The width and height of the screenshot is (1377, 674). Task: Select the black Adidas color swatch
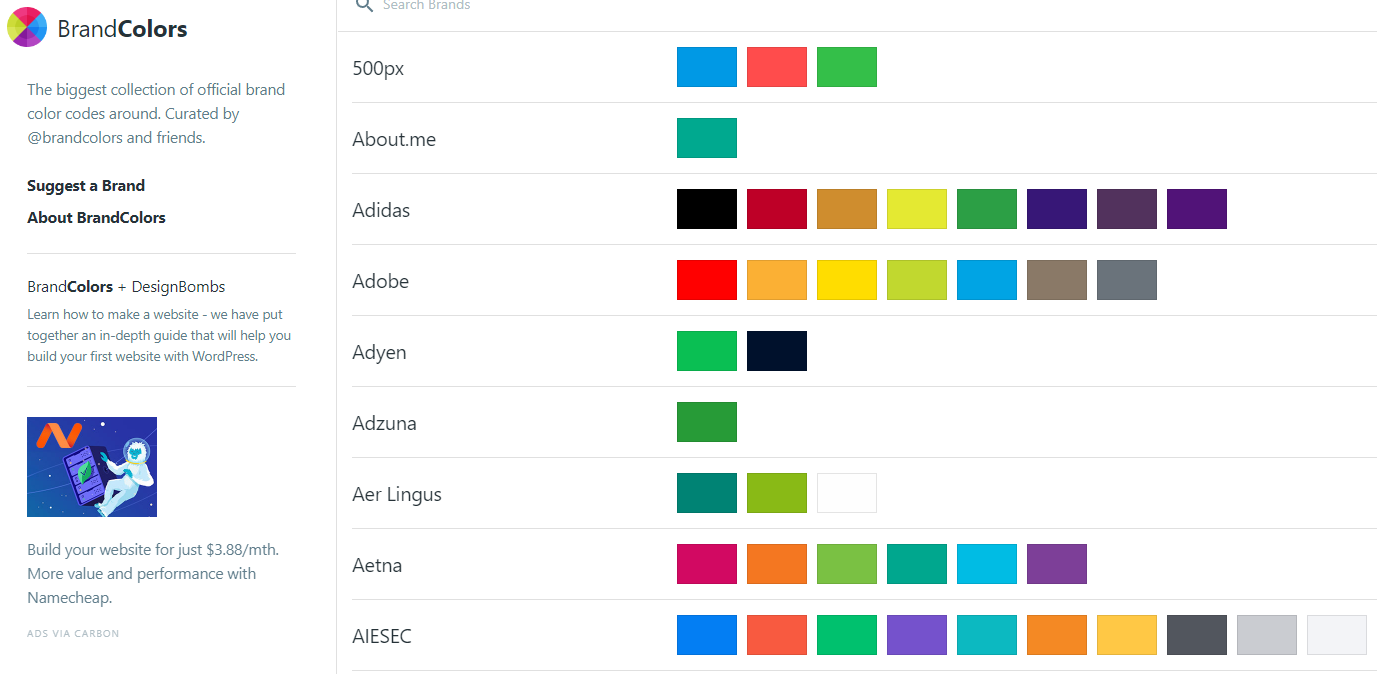point(707,209)
